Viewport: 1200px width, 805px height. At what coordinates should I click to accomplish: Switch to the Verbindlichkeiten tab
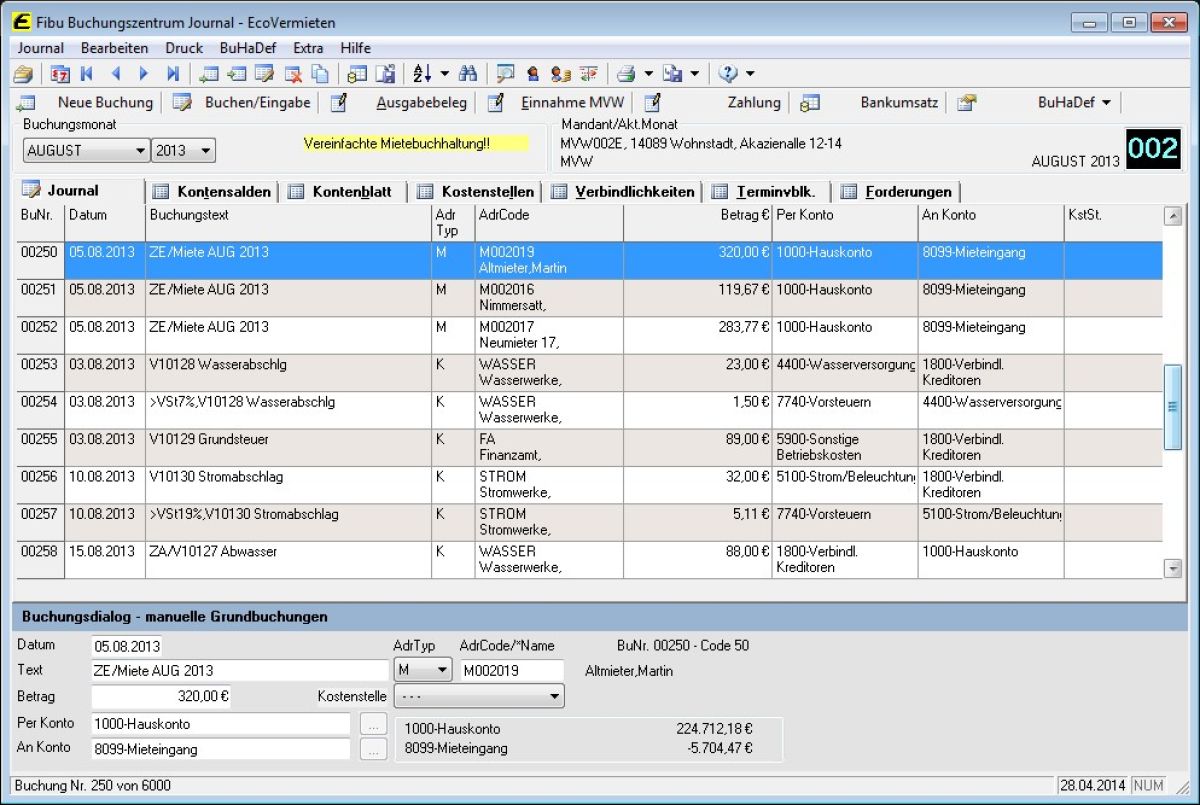(x=622, y=192)
